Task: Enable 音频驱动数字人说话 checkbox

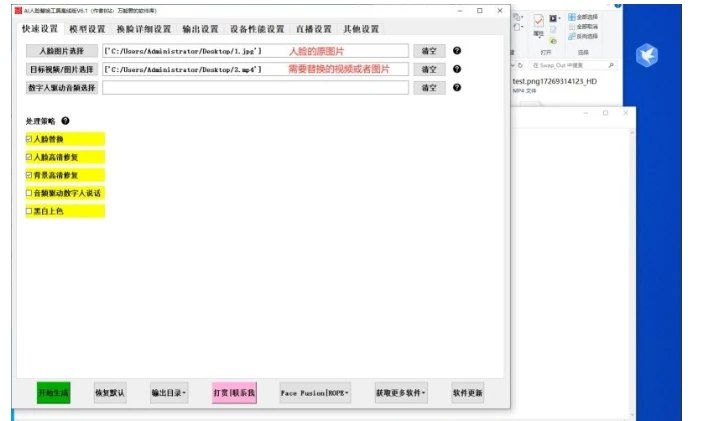Action: (x=29, y=193)
